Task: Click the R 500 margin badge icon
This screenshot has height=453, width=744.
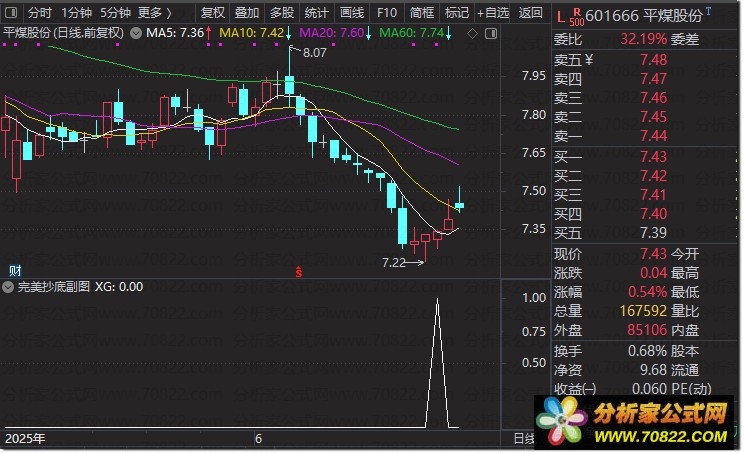Action: (577, 17)
